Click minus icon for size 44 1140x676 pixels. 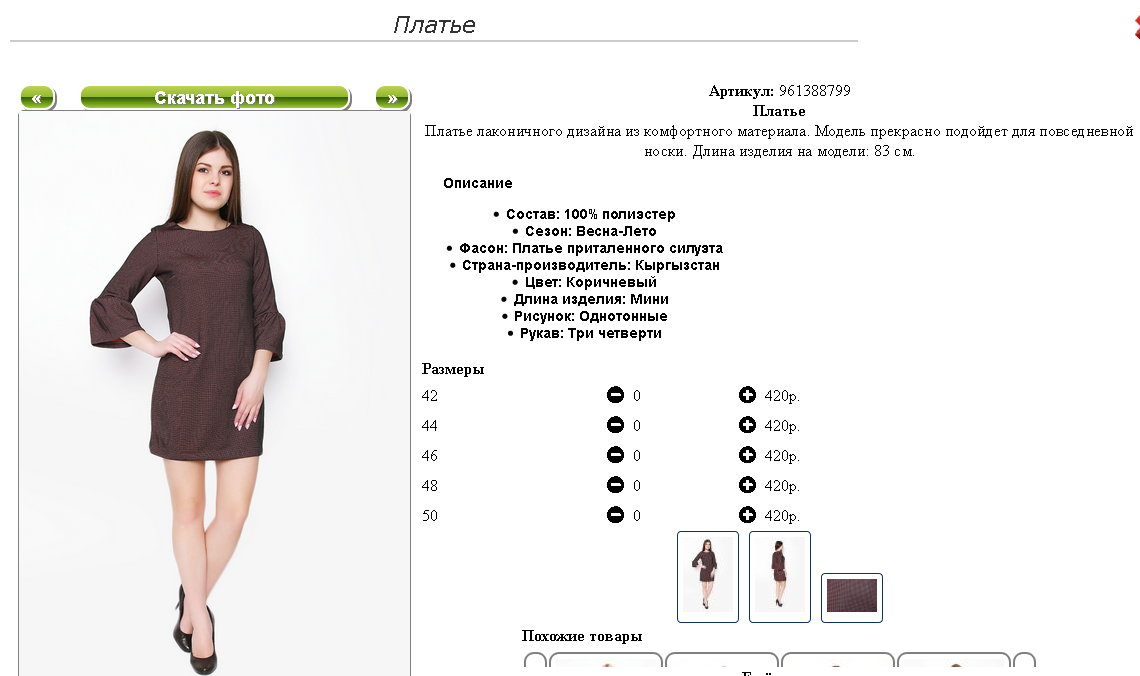pos(615,424)
